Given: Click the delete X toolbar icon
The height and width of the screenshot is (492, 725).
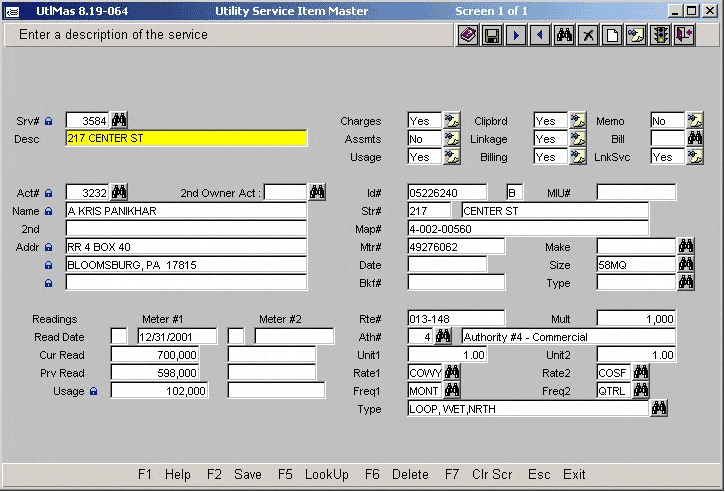Looking at the screenshot, I should tap(589, 35).
